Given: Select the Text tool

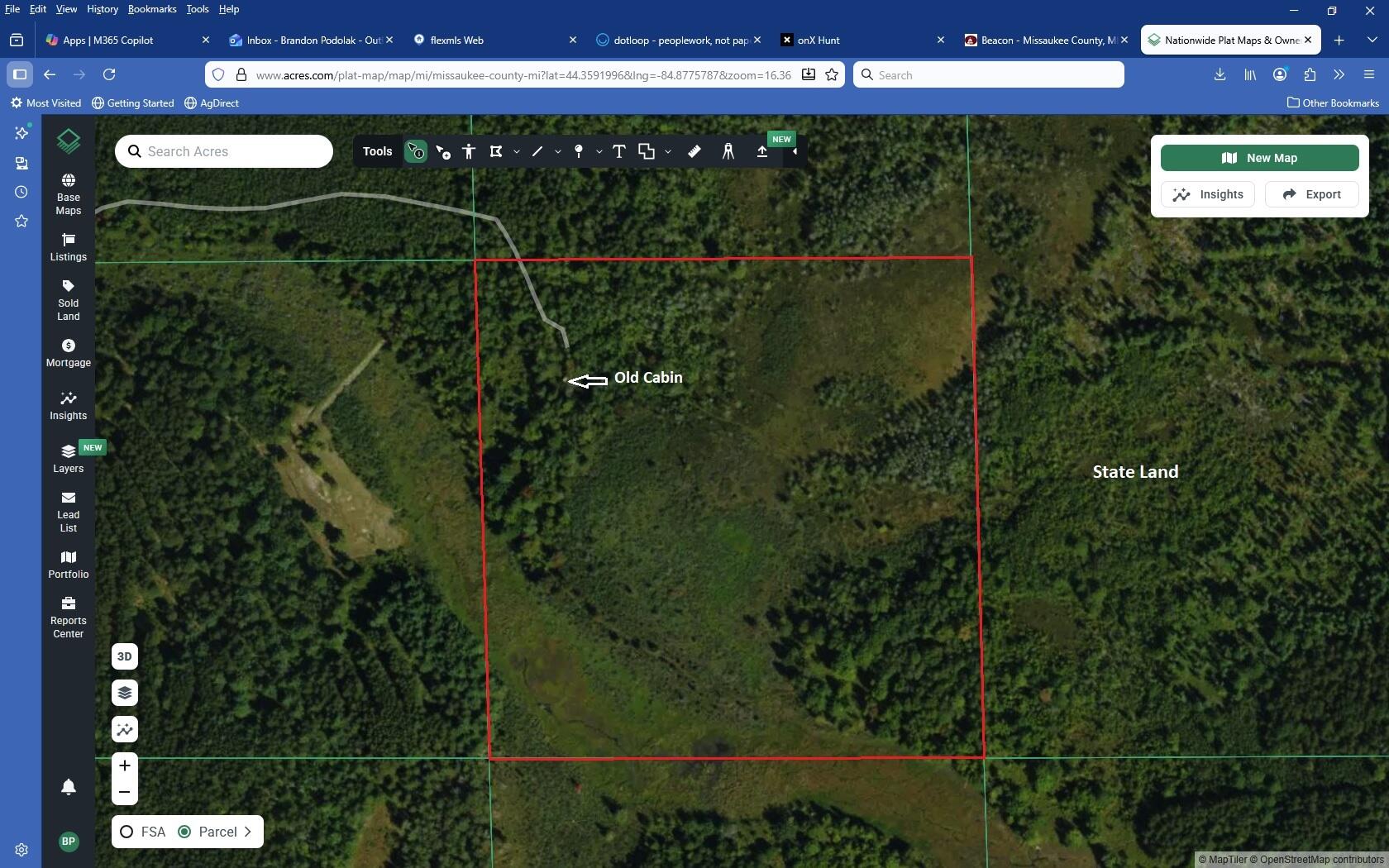Looking at the screenshot, I should [x=618, y=151].
